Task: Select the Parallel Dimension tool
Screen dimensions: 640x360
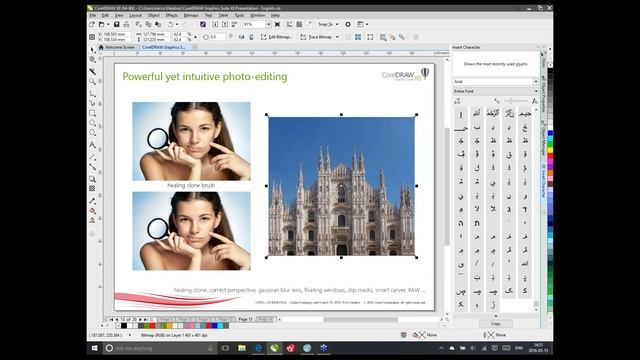Action: (93, 157)
